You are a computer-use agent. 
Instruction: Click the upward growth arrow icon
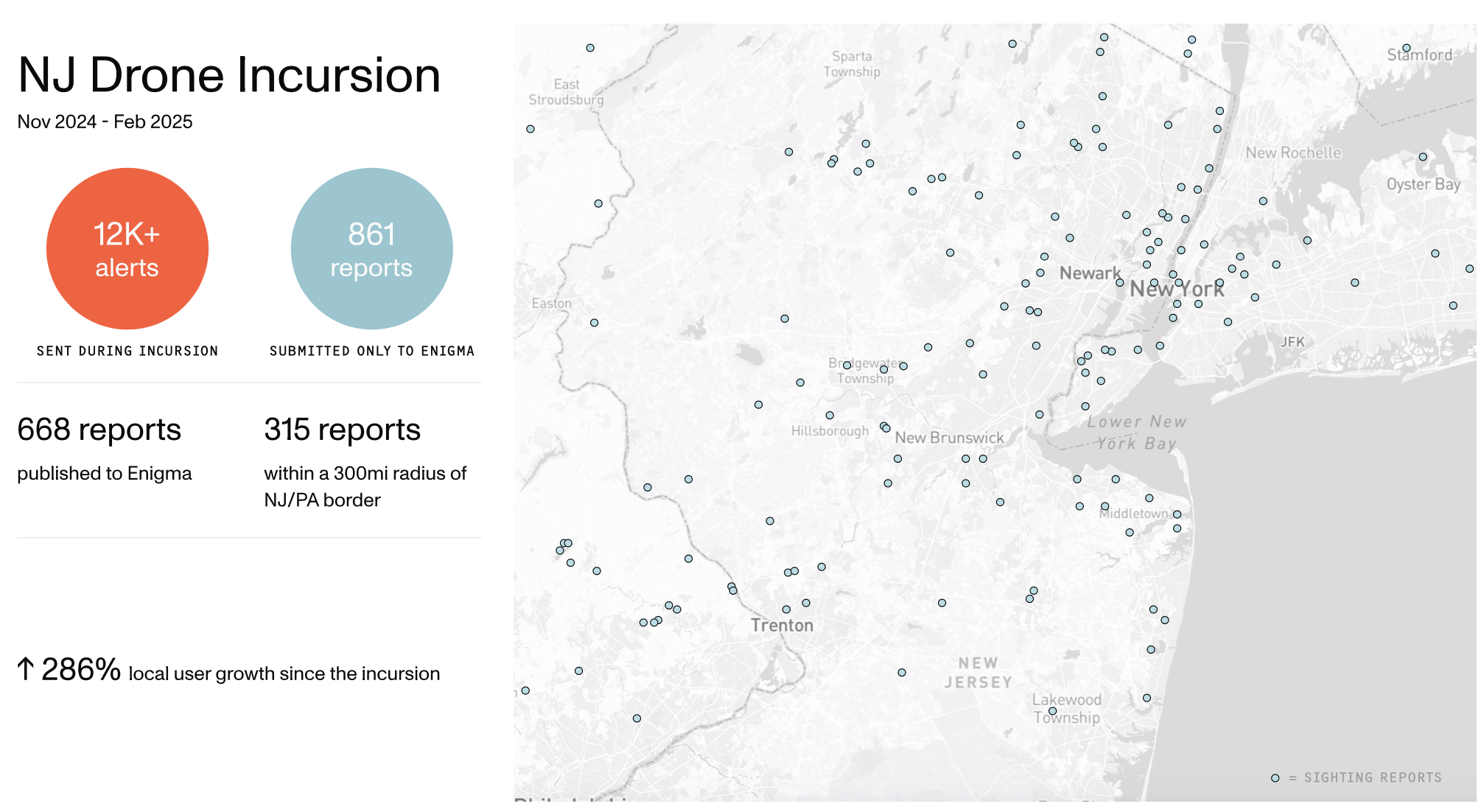click(26, 669)
